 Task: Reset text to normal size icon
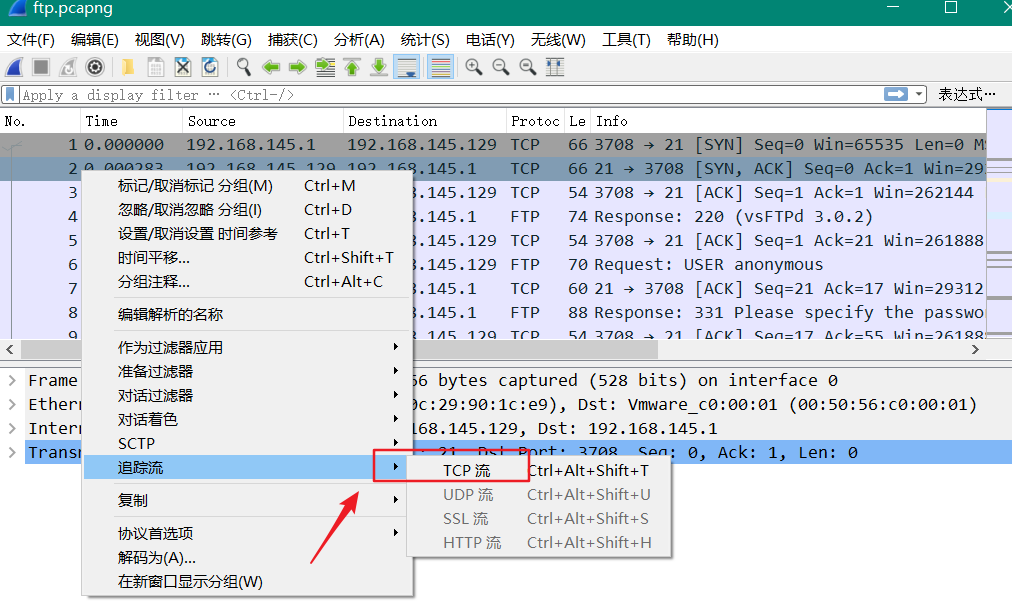528,67
